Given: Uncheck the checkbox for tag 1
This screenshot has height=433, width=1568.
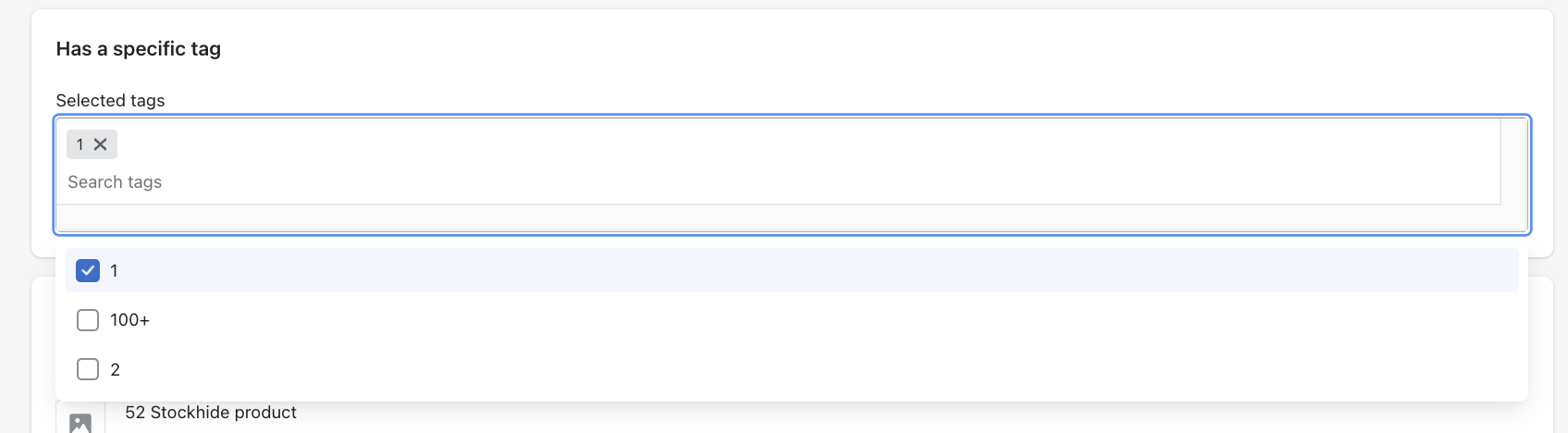Looking at the screenshot, I should click(88, 271).
